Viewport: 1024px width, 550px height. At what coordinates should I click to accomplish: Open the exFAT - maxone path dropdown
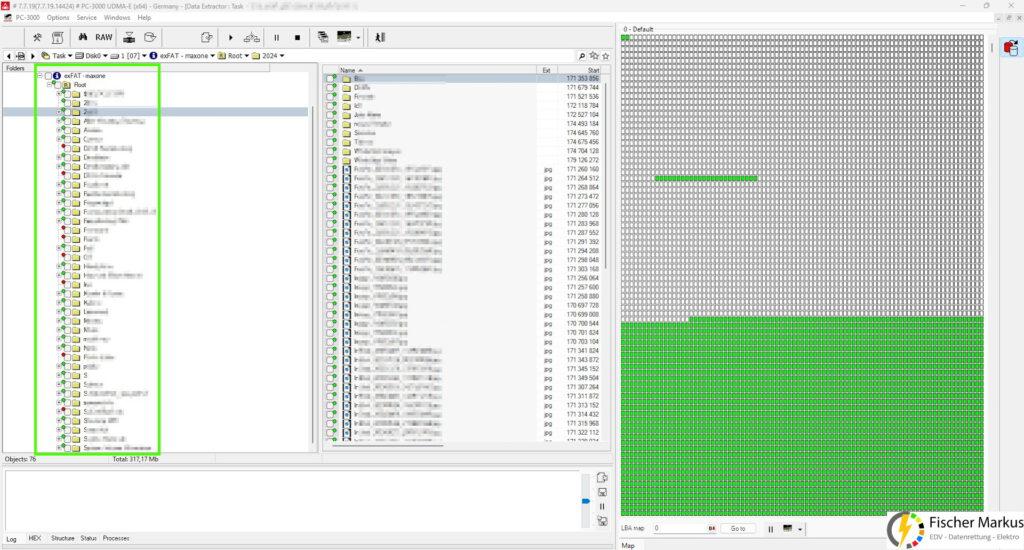pos(212,56)
